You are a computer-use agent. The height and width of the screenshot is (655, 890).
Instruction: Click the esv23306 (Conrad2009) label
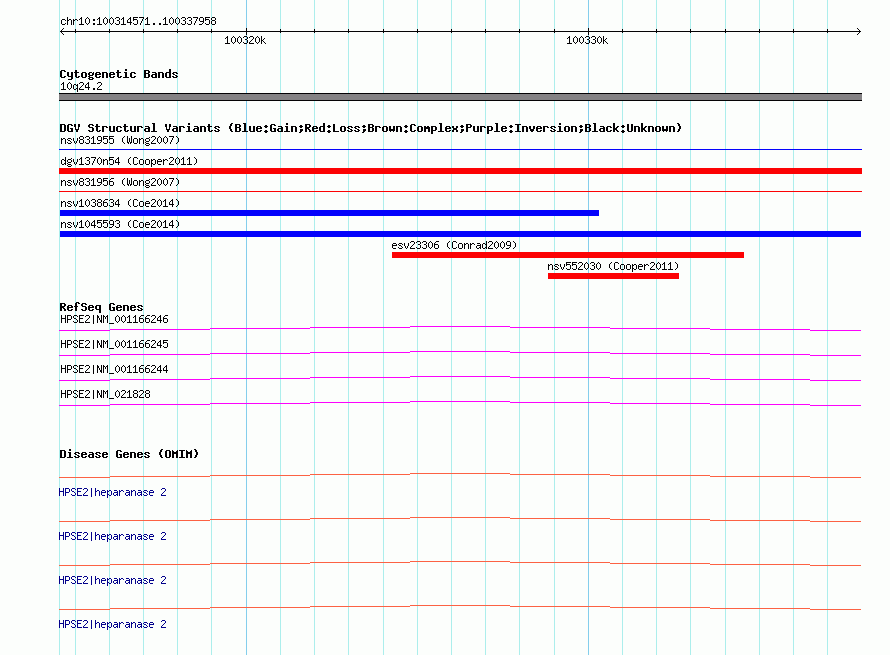point(454,245)
